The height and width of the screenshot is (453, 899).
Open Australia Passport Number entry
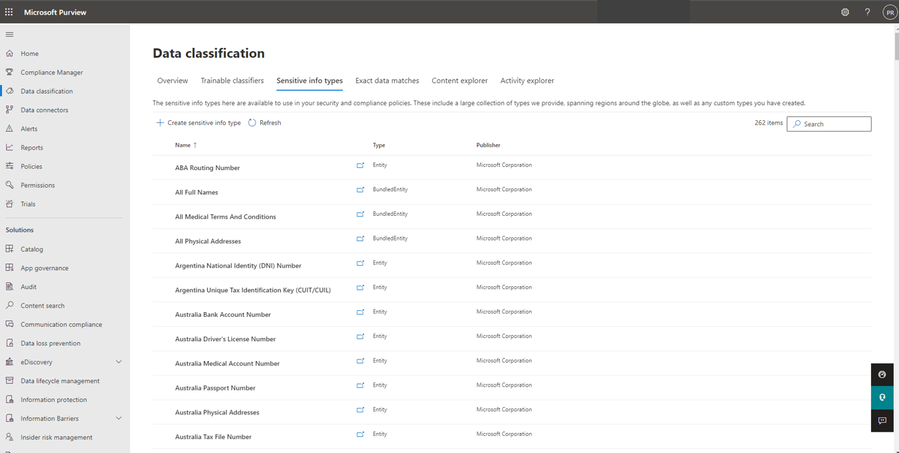coord(215,388)
